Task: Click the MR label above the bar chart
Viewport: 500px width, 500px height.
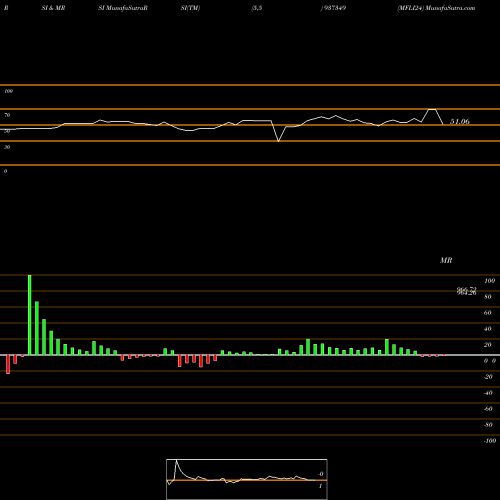Action: [446, 260]
